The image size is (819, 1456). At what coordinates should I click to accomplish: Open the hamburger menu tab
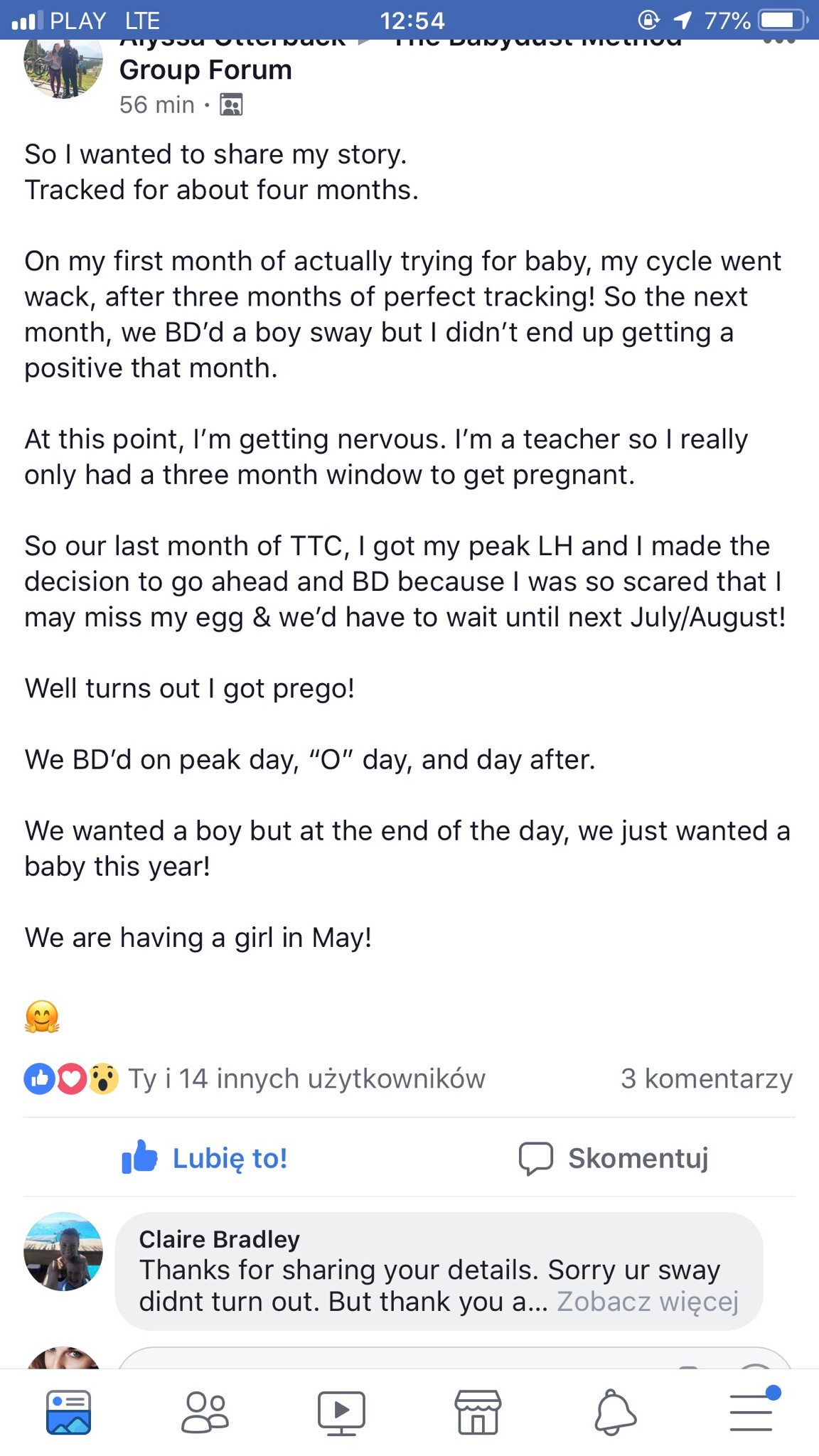coord(751,1412)
